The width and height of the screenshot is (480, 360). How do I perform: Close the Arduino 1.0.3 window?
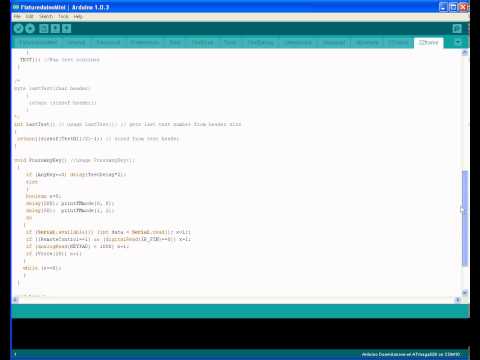(x=463, y=7)
